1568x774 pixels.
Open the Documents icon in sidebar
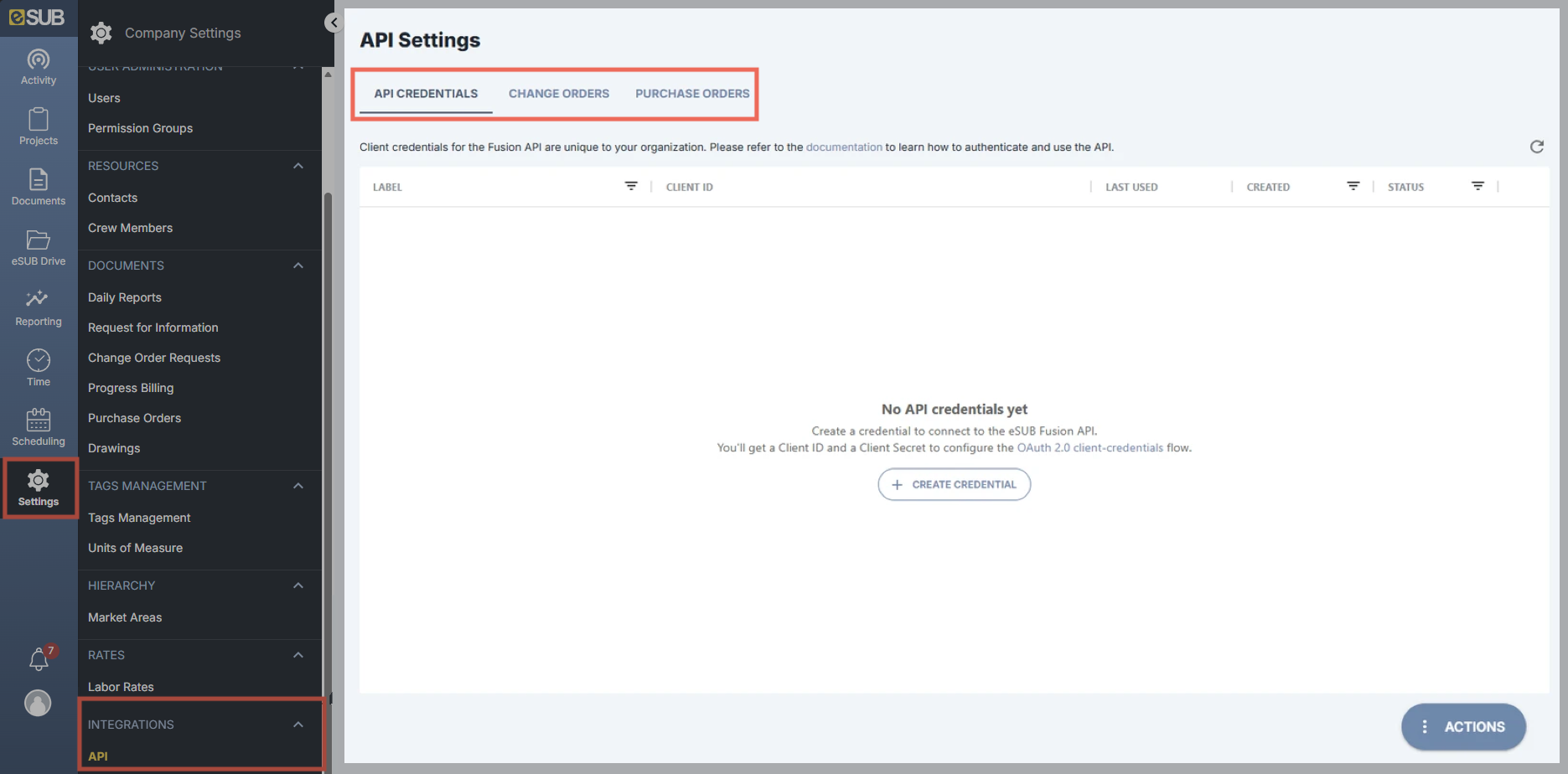tap(39, 179)
